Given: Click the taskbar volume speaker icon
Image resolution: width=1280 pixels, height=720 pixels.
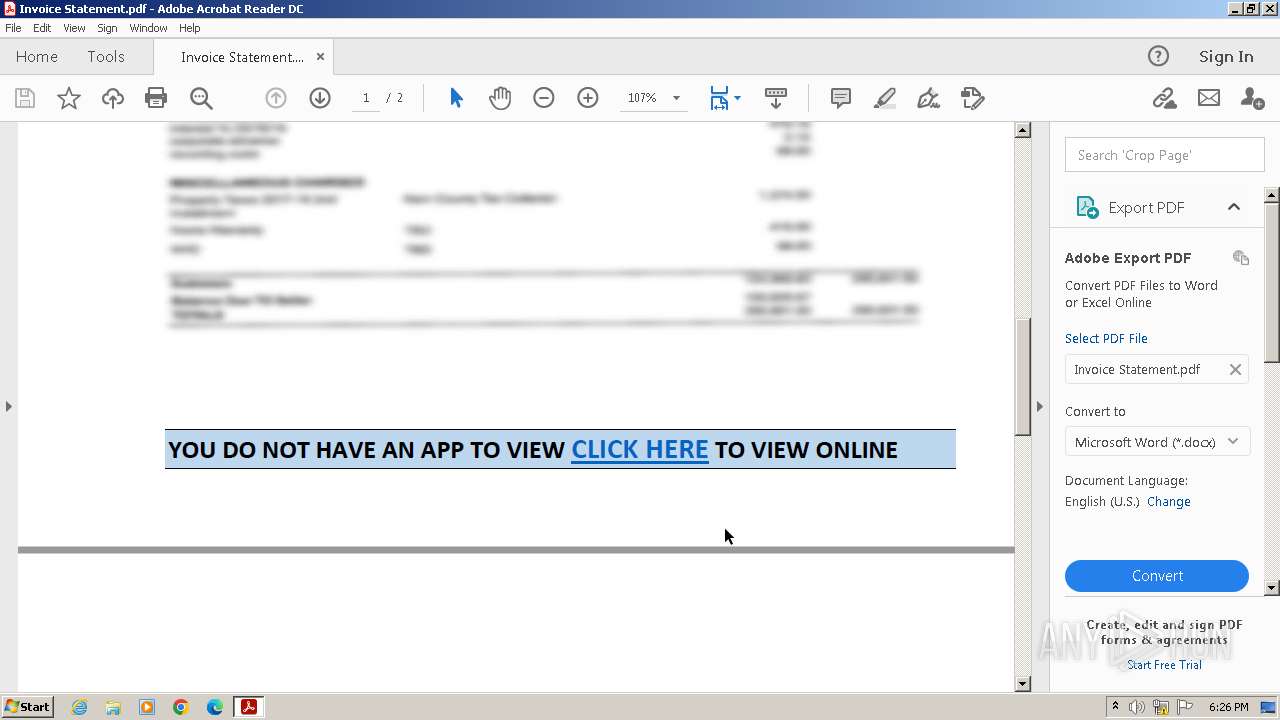Looking at the screenshot, I should coord(1136,707).
